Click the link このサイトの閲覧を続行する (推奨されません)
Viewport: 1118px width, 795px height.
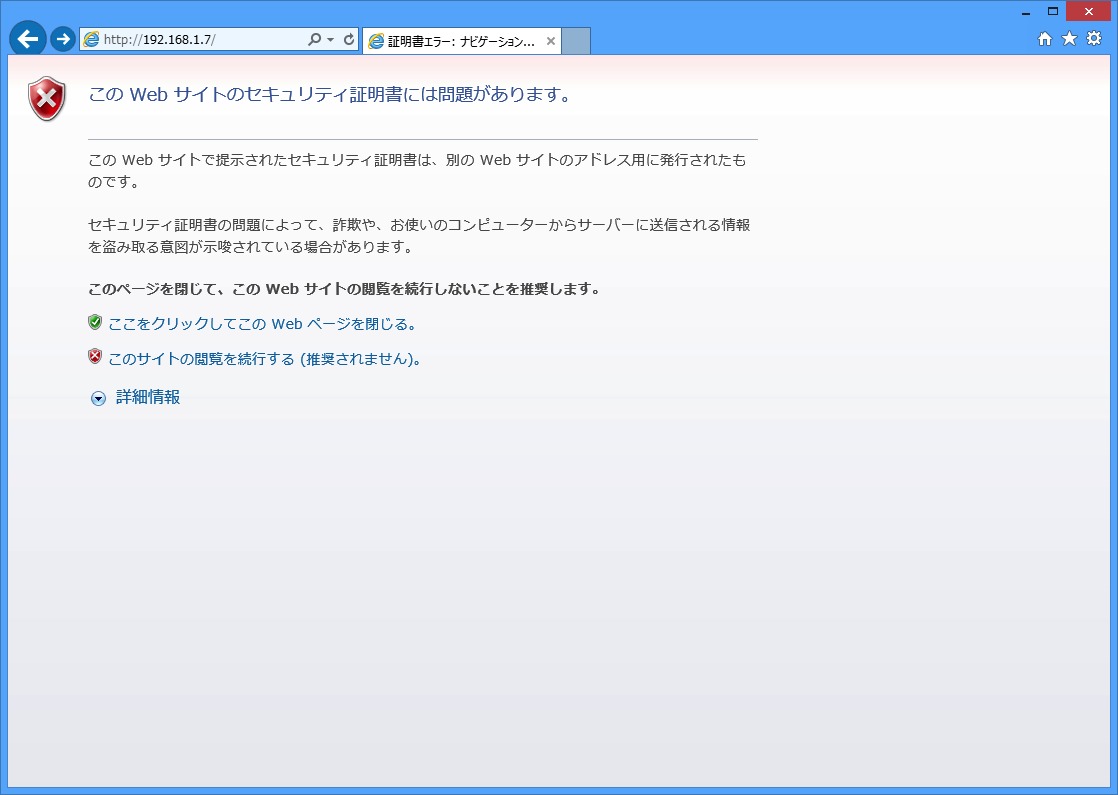(x=264, y=359)
